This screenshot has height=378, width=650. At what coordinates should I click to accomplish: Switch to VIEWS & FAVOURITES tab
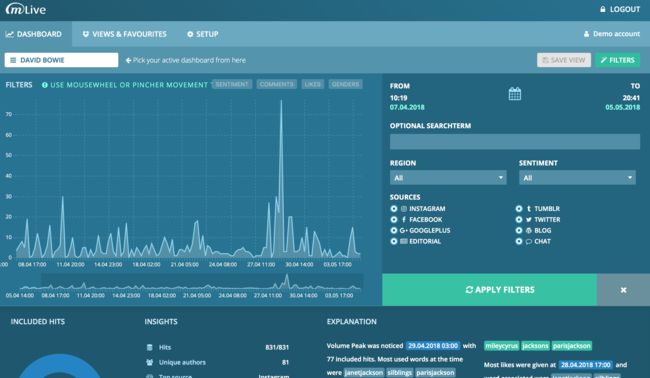(x=124, y=34)
